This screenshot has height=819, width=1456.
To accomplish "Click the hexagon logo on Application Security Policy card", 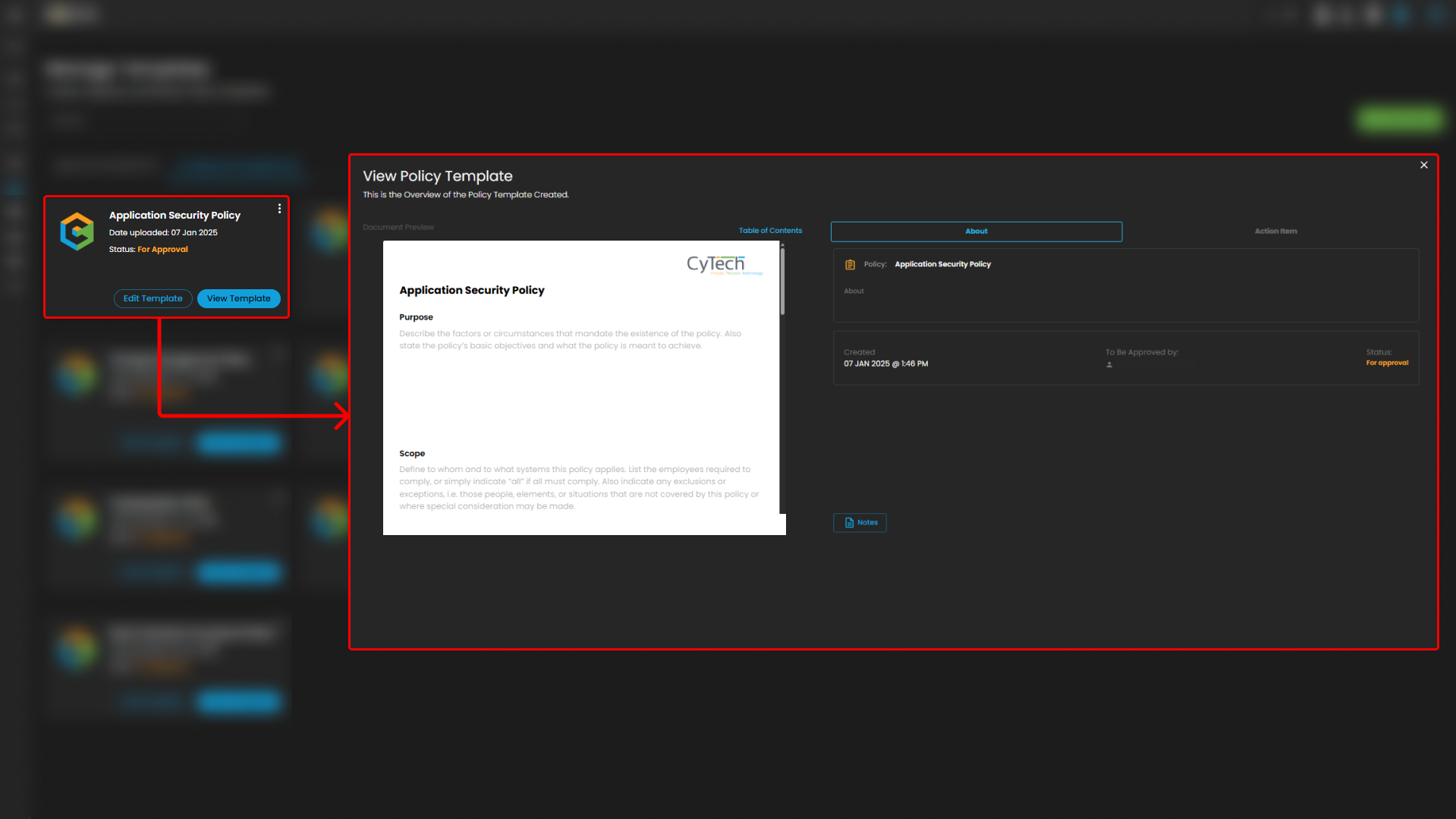I will [x=77, y=232].
